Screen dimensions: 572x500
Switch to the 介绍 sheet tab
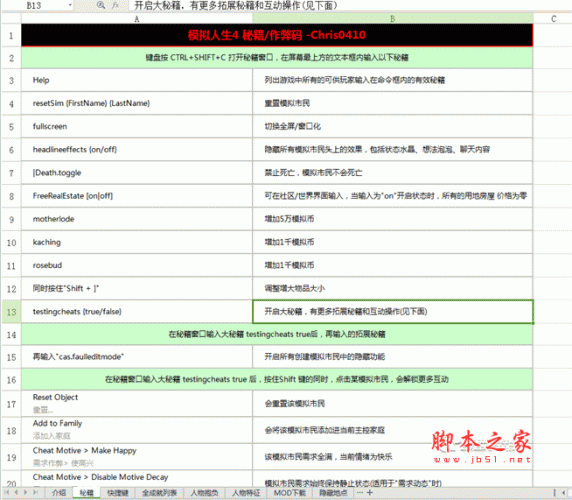[59, 493]
